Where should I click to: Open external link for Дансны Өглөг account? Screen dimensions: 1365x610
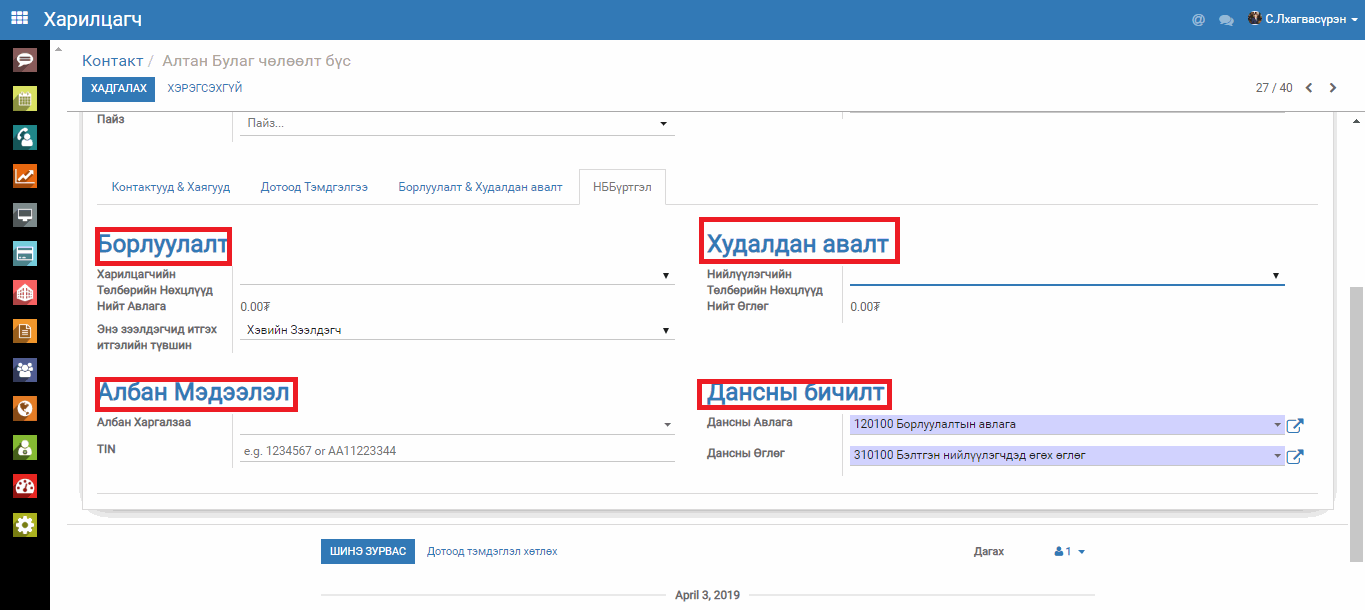1294,457
